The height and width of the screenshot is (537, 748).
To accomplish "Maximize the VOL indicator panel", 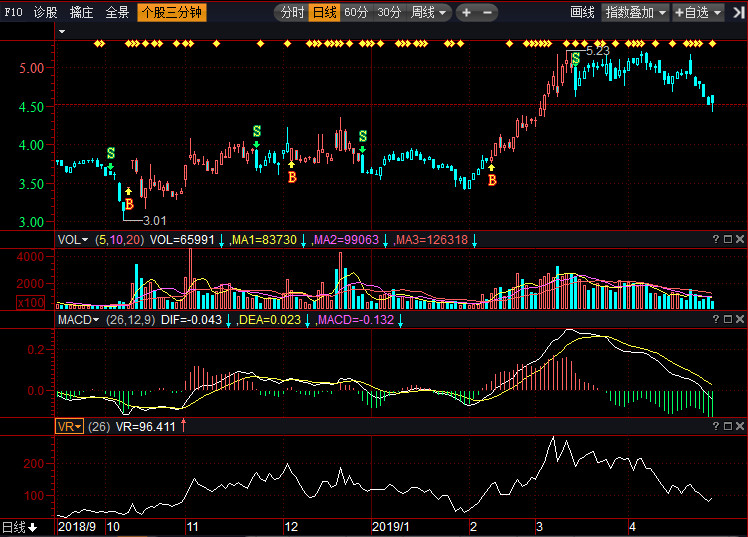I will point(728,239).
